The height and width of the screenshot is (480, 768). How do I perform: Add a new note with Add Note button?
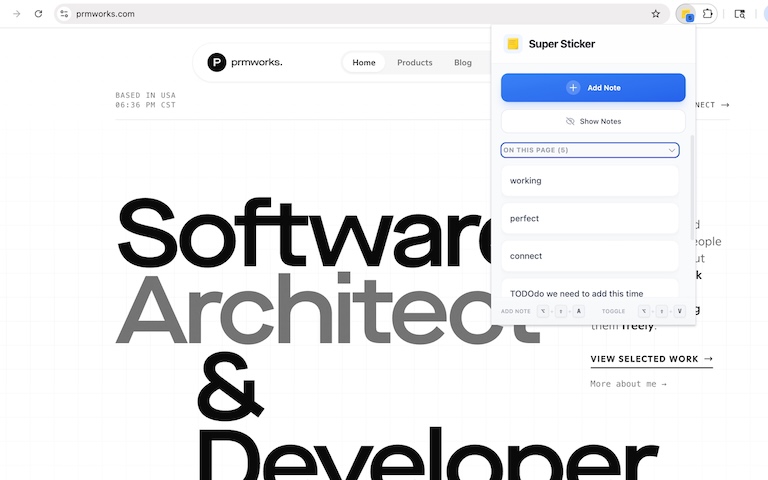[x=593, y=88]
